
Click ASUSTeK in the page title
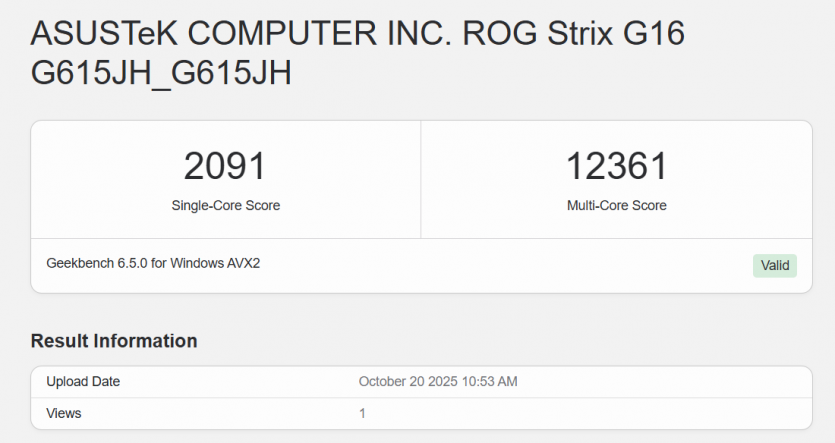click(x=105, y=35)
